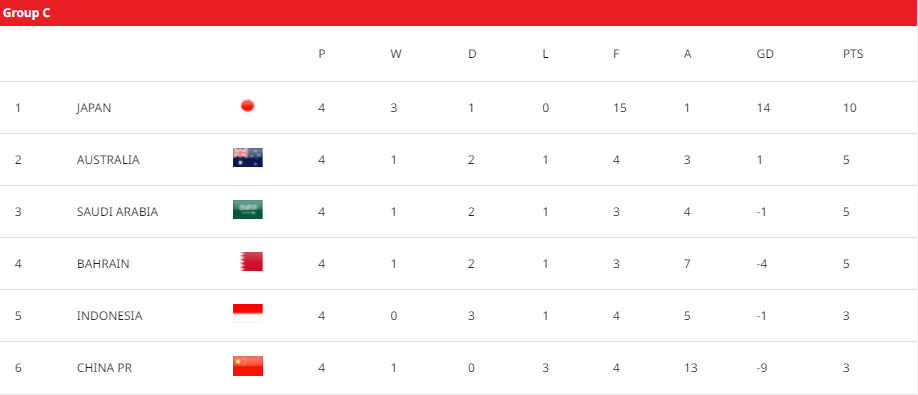Click the Japan flag icon

click(x=248, y=106)
